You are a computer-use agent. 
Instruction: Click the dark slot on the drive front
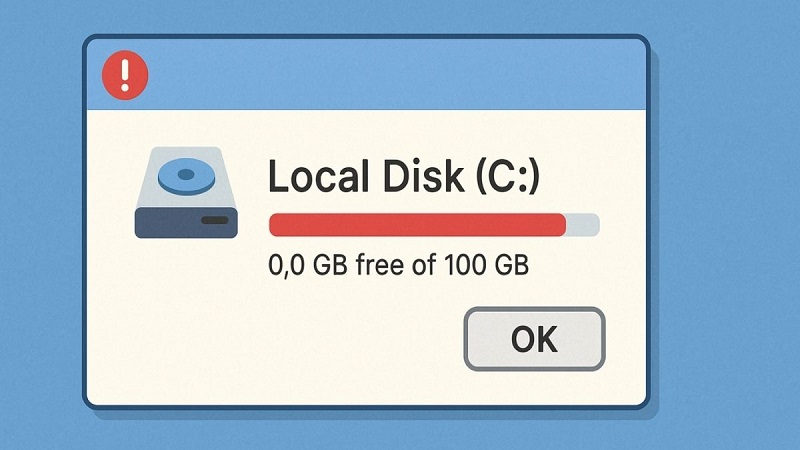click(213, 220)
